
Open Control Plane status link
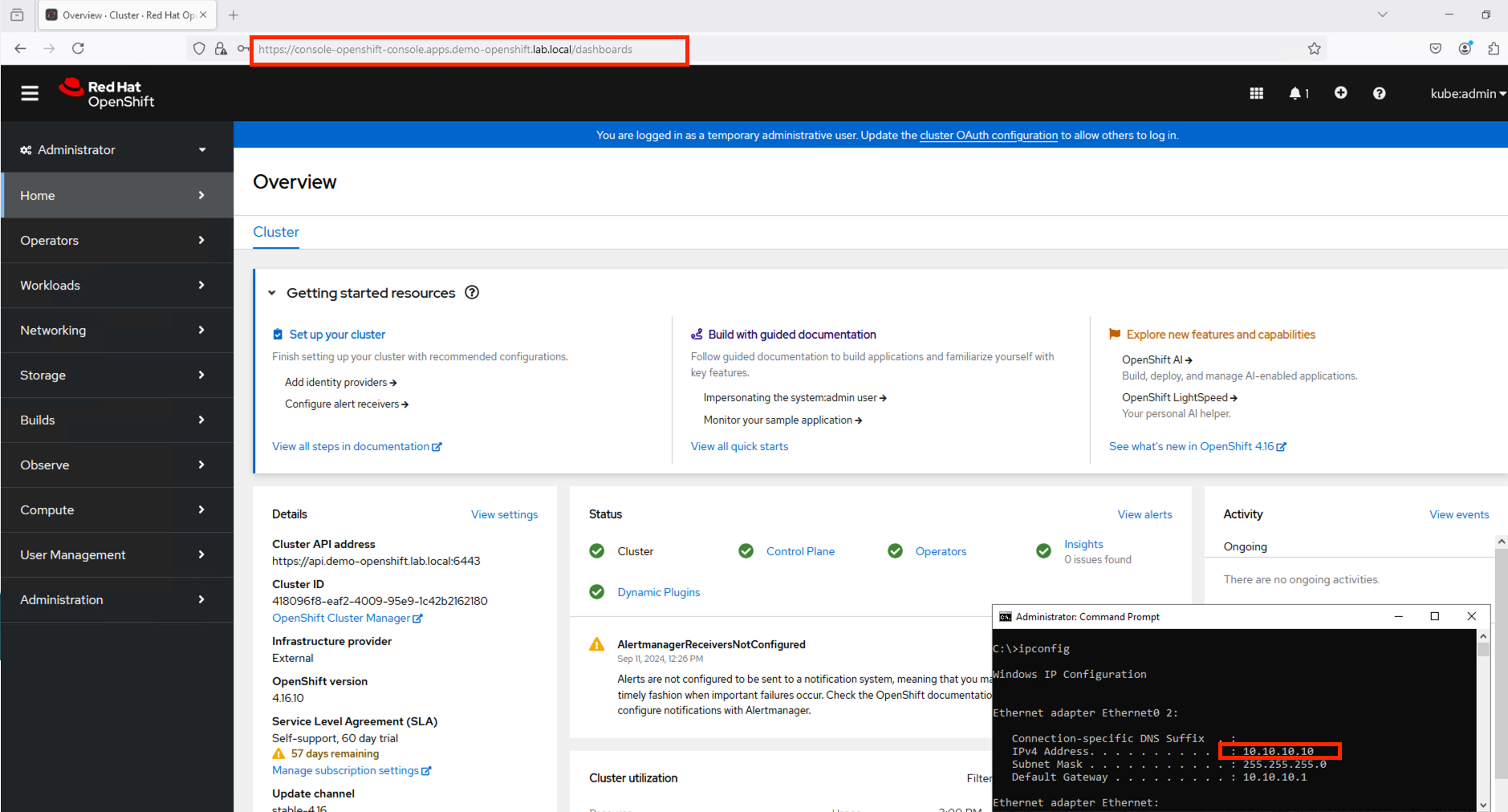pyautogui.click(x=800, y=551)
